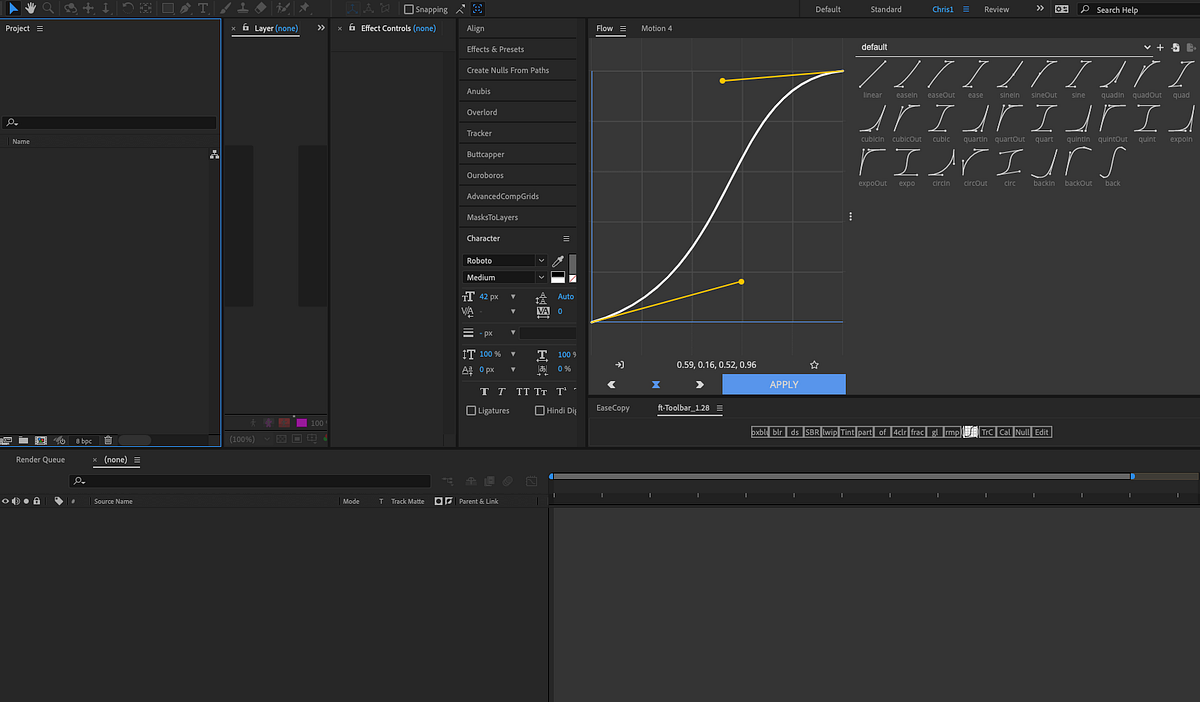The width and height of the screenshot is (1200, 702).
Task: Expand the Medium font style dropdown
Action: [541, 277]
